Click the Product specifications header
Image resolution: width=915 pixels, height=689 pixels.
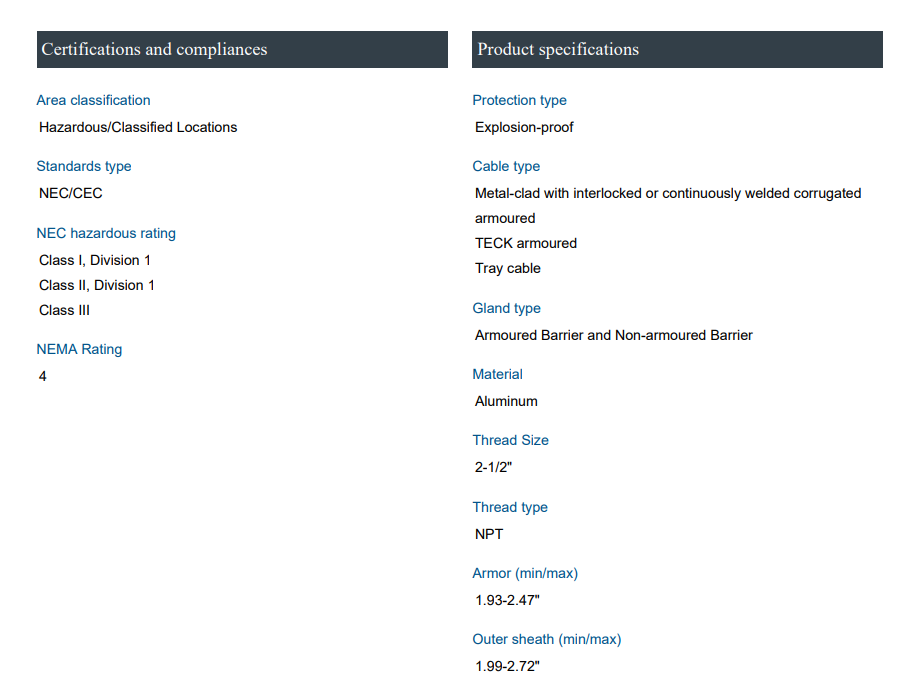tap(558, 49)
